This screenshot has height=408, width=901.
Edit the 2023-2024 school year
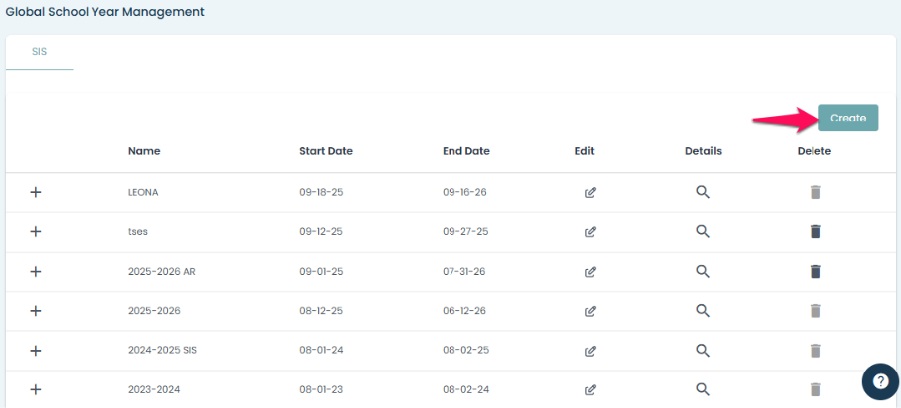click(590, 389)
